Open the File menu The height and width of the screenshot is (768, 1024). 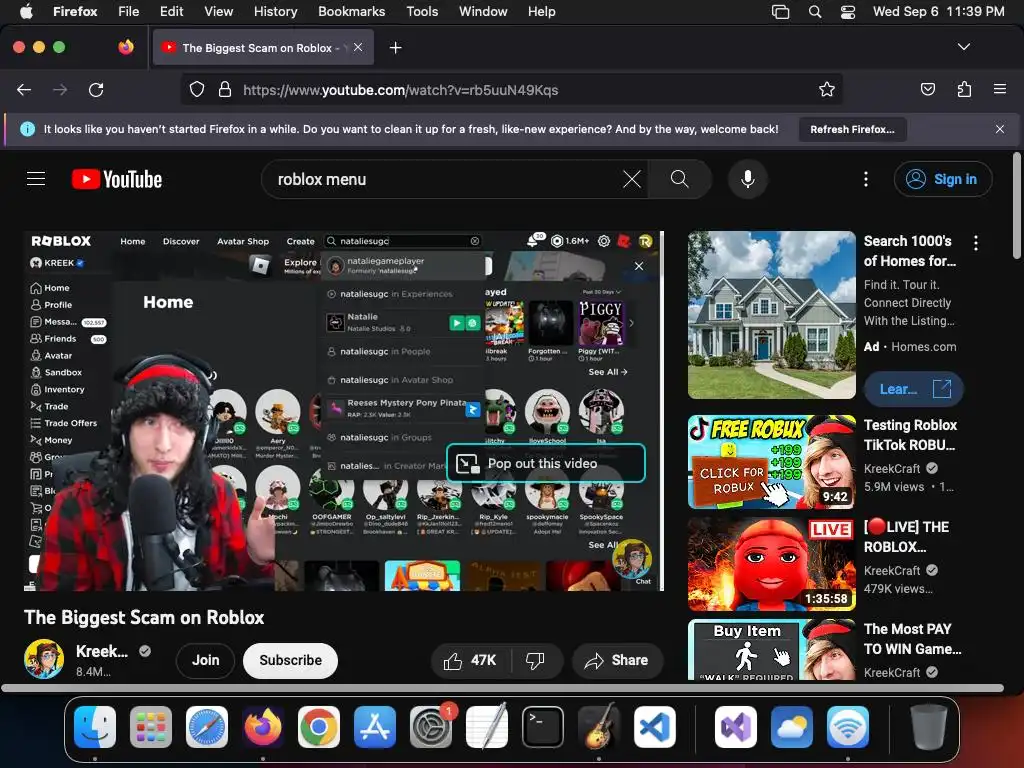128,11
